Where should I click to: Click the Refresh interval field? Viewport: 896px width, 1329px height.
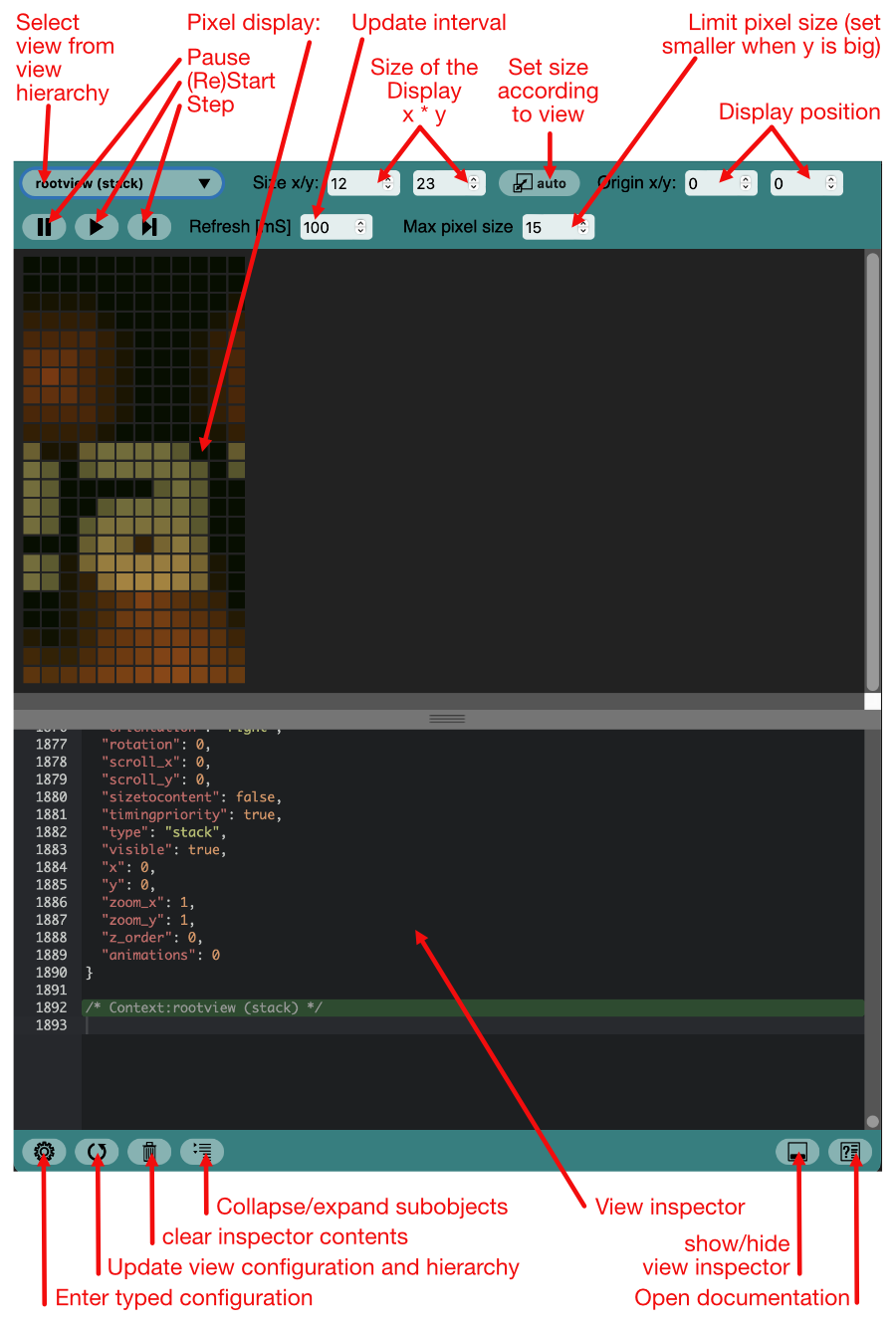tap(328, 227)
